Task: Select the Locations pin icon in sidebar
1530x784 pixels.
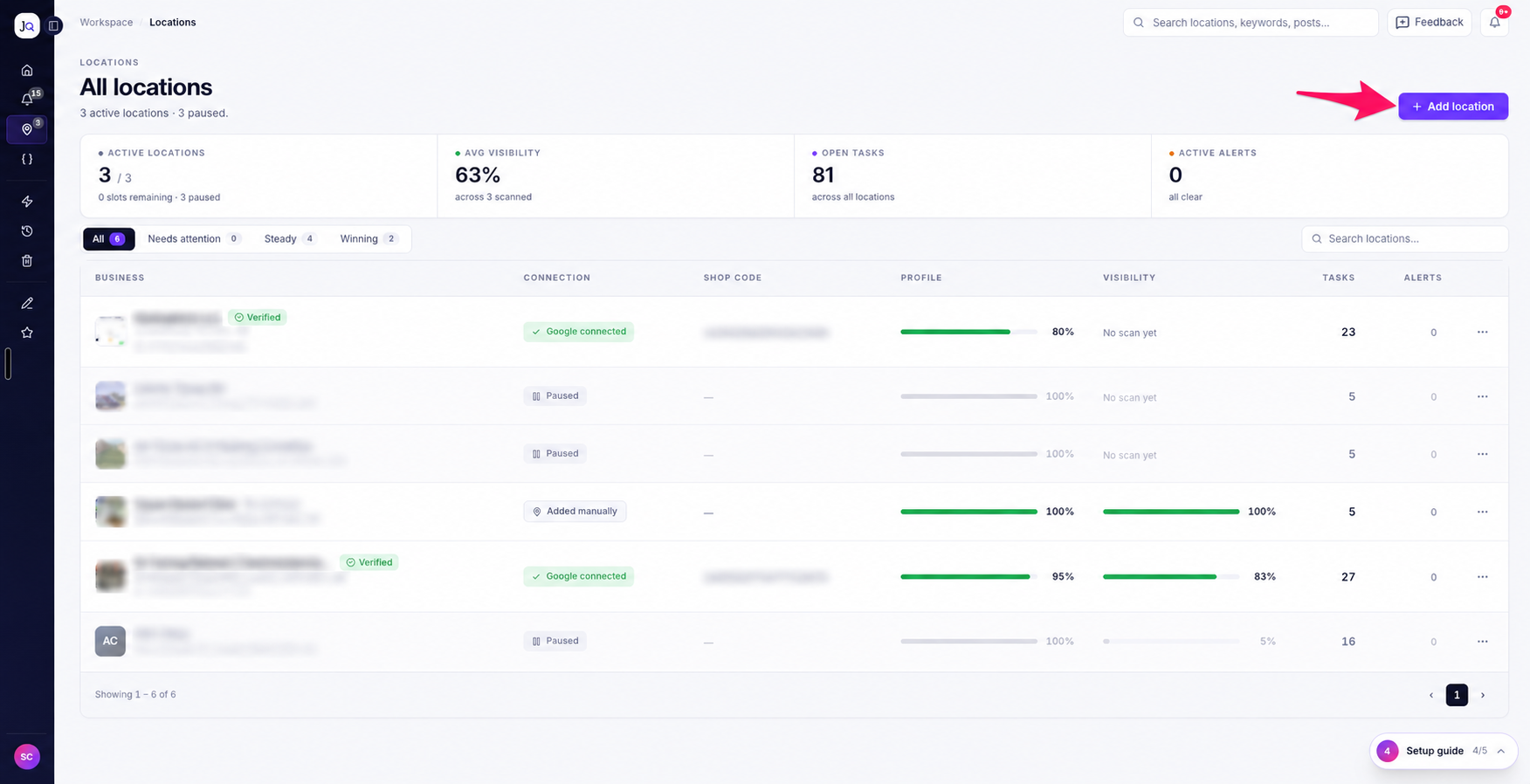Action: (x=27, y=129)
